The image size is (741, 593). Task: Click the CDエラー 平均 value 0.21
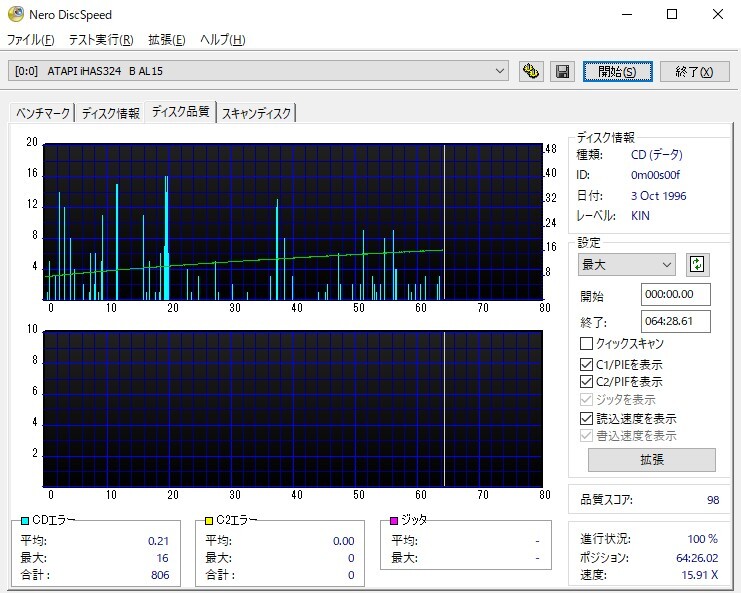tap(158, 541)
